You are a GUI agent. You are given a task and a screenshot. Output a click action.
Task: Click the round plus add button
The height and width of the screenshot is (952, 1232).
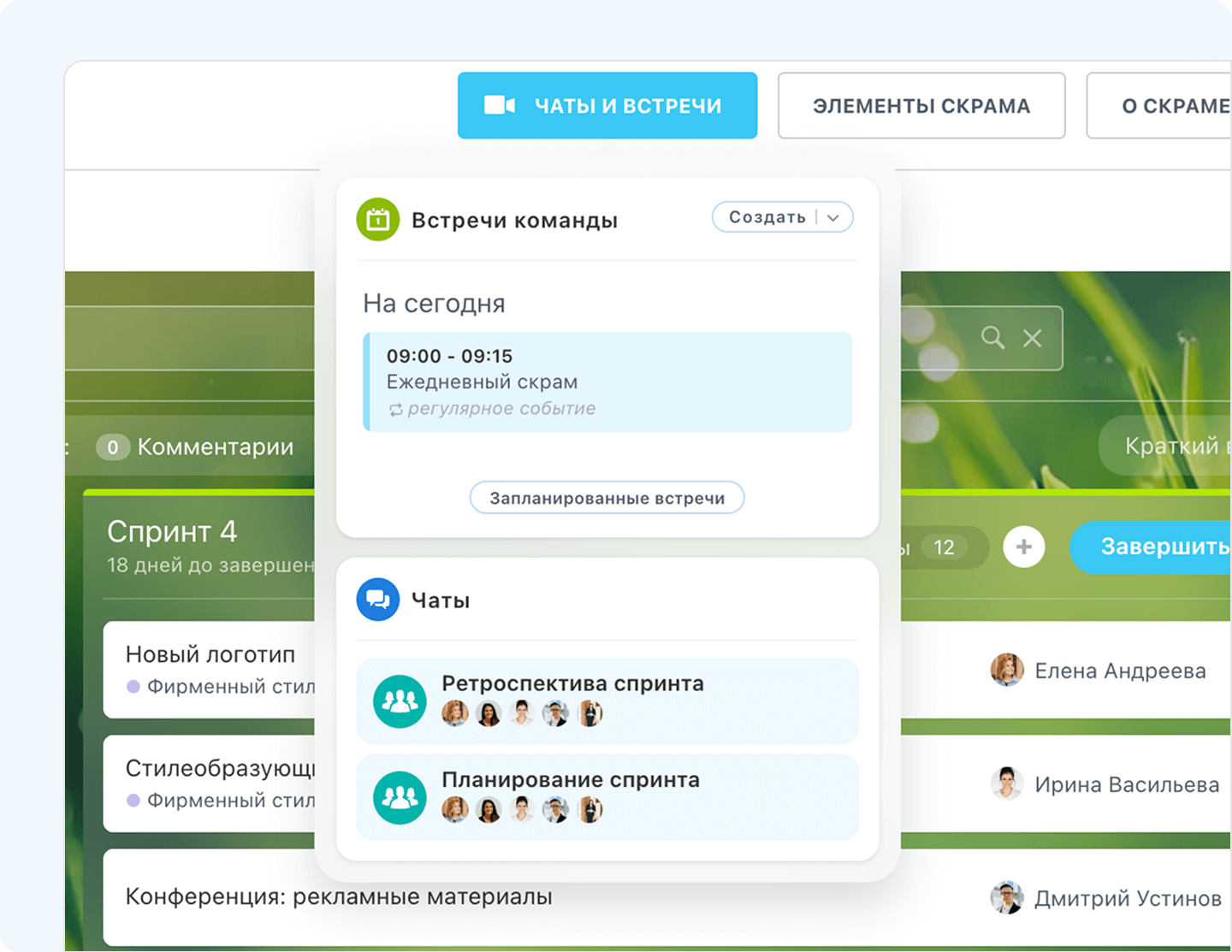(1023, 547)
